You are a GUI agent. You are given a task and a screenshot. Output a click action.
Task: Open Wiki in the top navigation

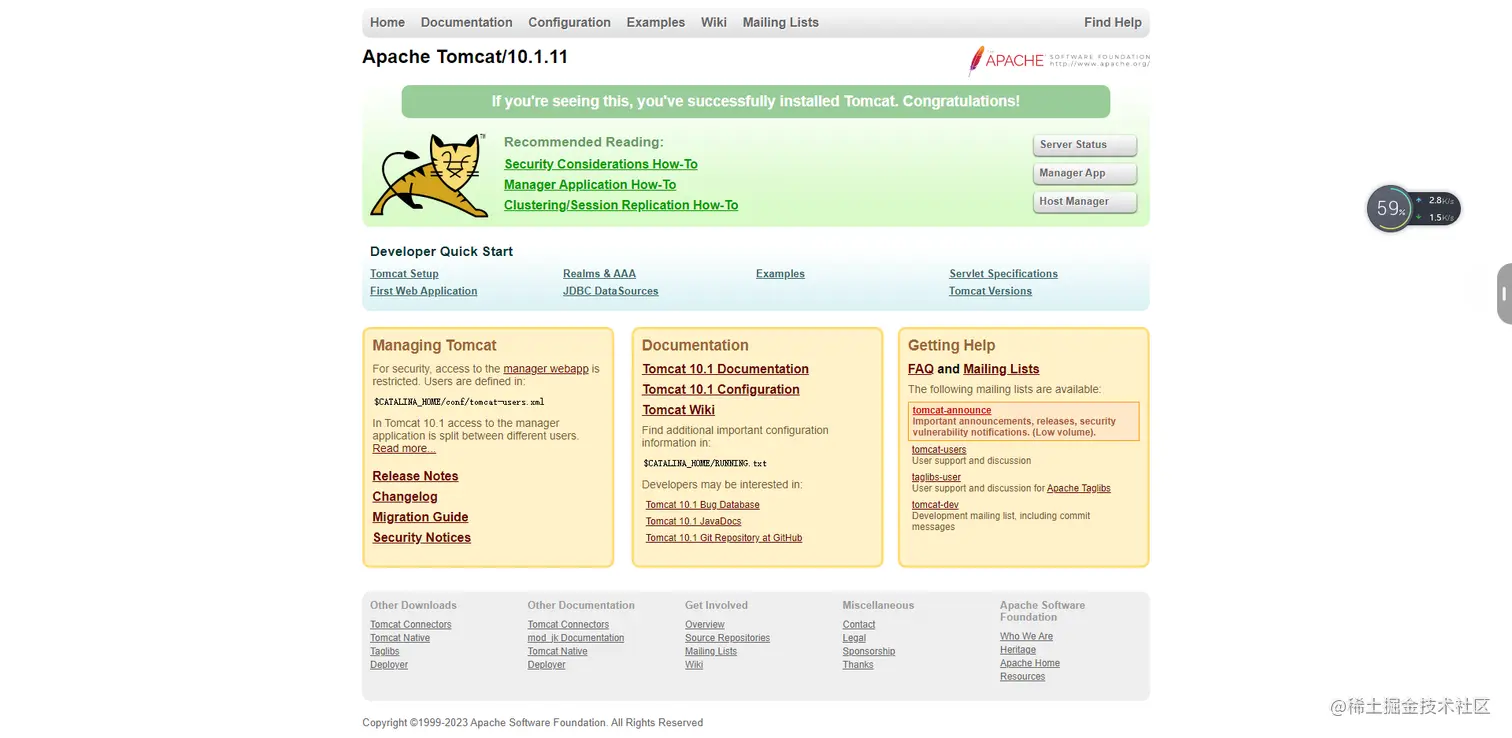714,22
